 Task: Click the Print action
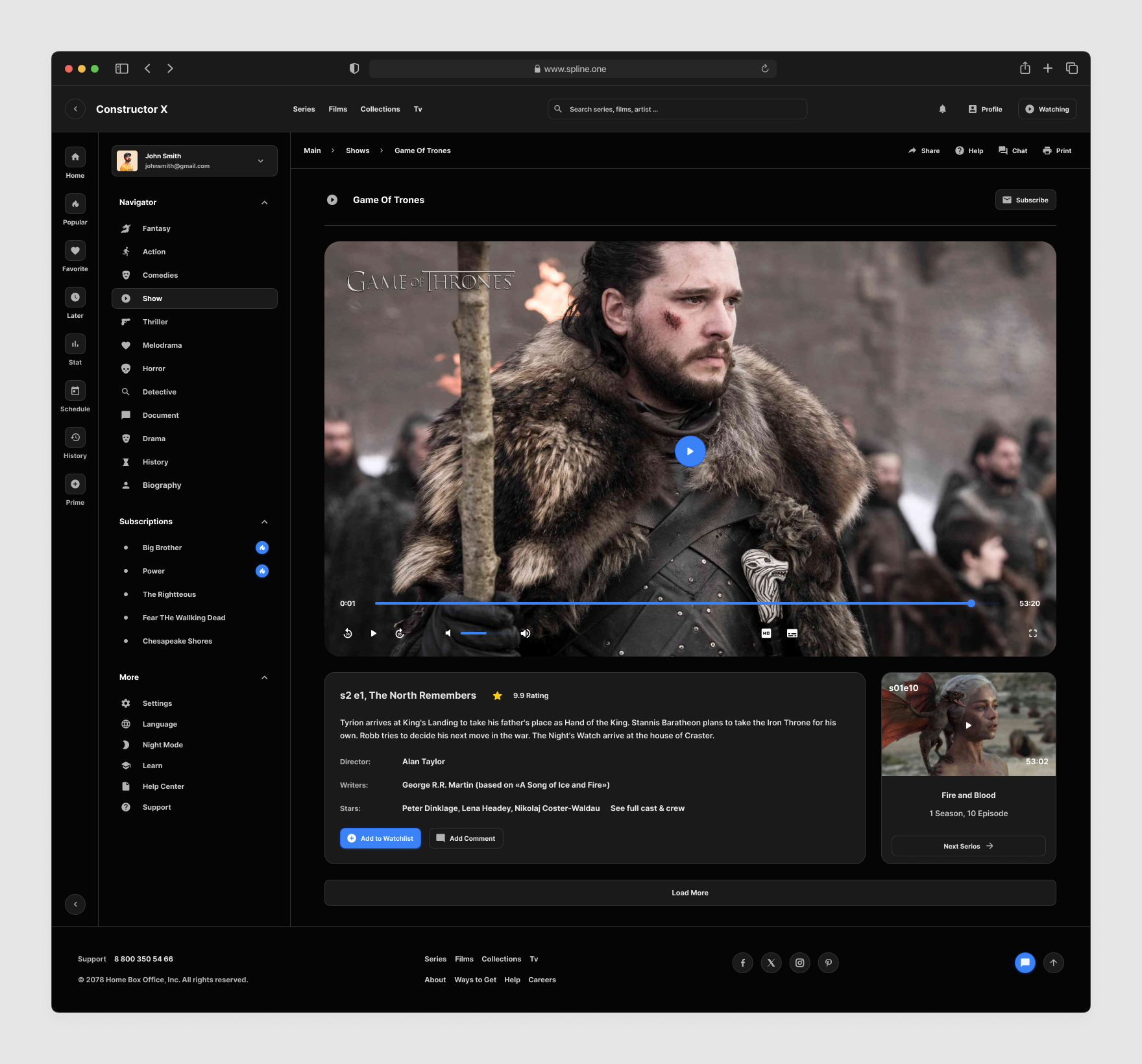(1057, 151)
